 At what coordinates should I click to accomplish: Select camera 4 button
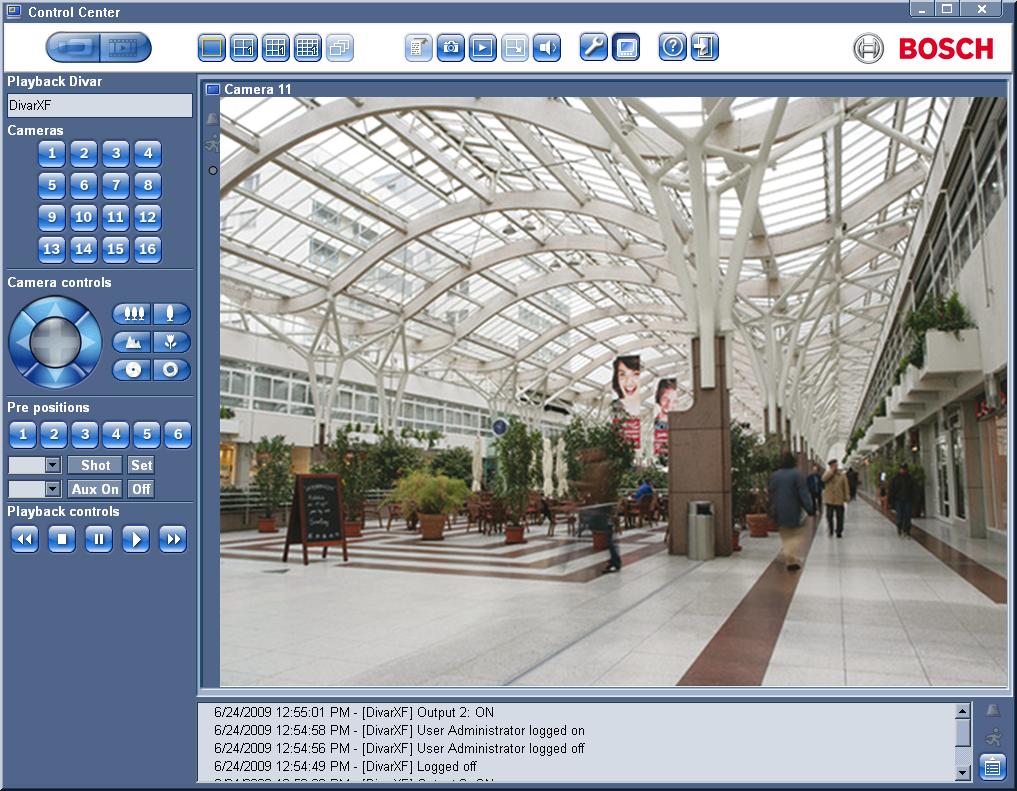(148, 154)
